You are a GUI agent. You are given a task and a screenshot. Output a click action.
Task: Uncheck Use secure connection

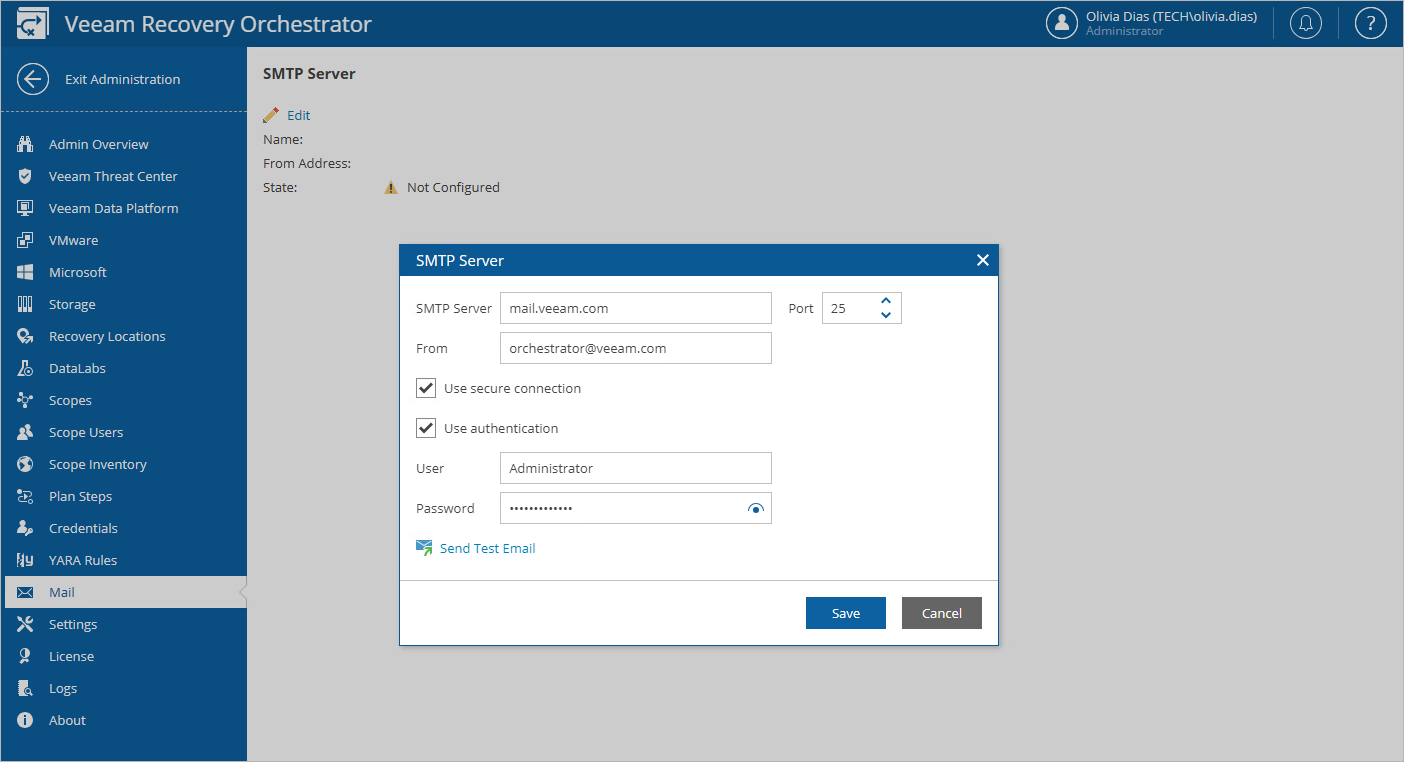click(425, 388)
